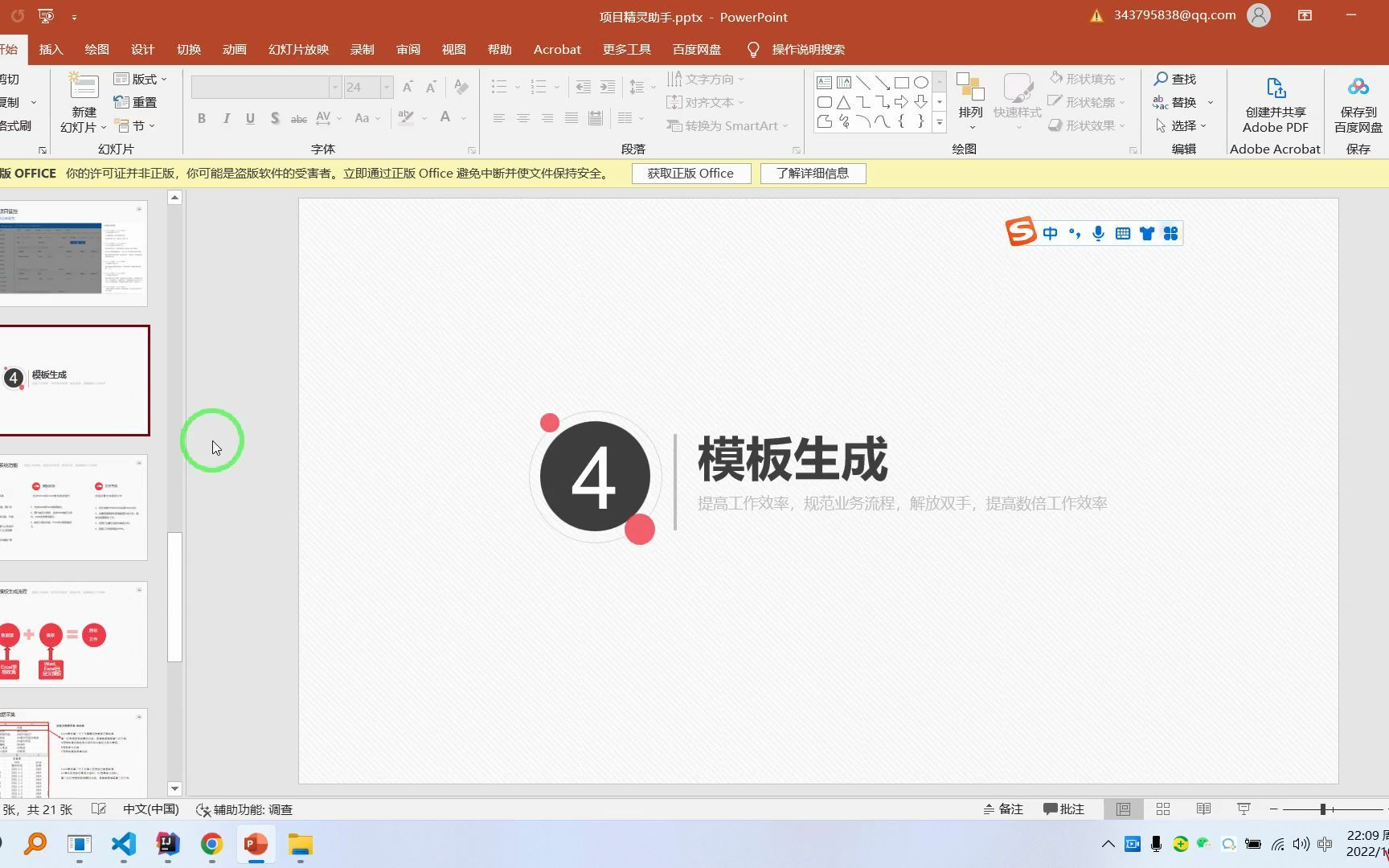Viewport: 1389px width, 868px height.
Task: Expand the shapes gallery more button
Action: 939,122
